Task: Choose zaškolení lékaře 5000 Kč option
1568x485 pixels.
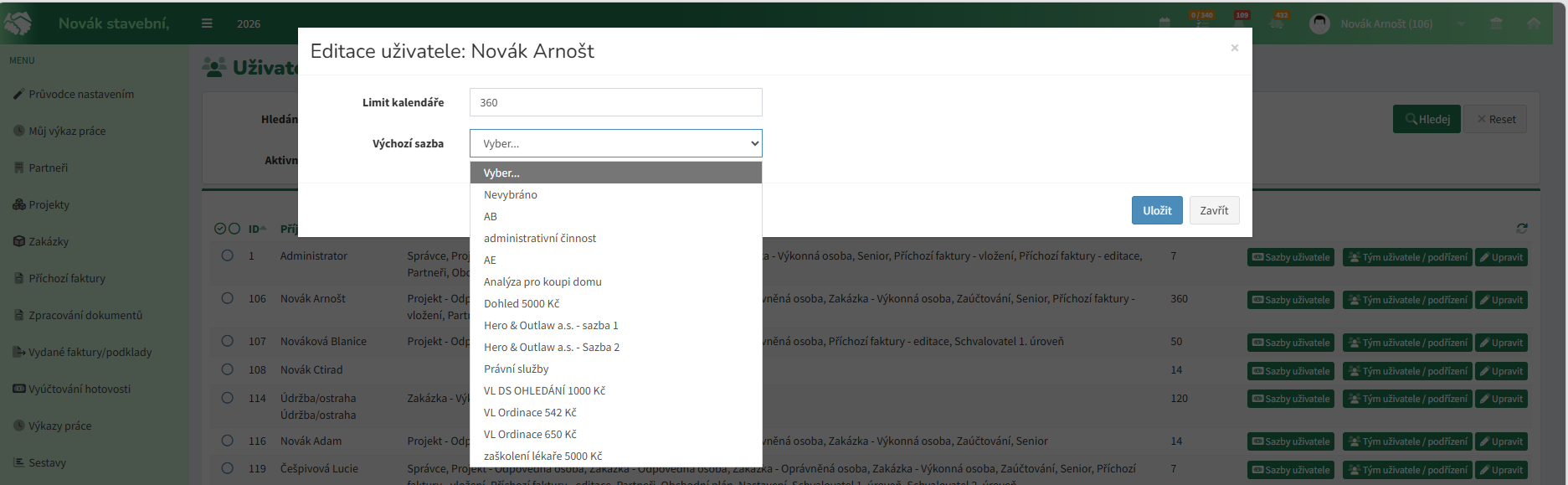Action: click(616, 456)
